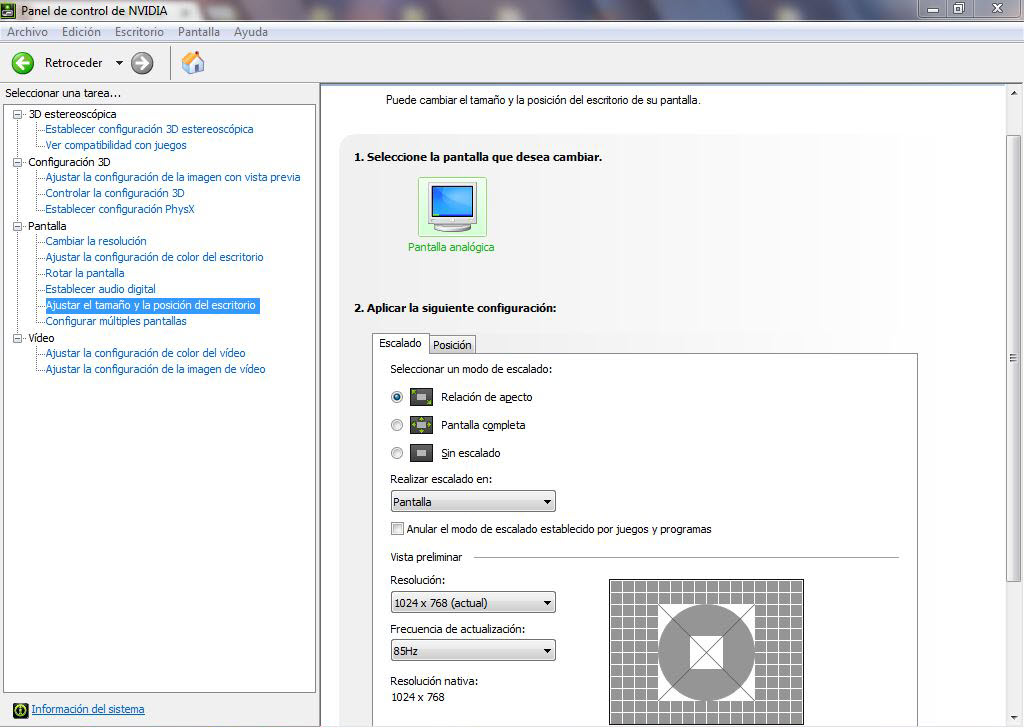Viewport: 1024px width, 728px height.
Task: Switch to the Posición tab
Action: click(452, 345)
